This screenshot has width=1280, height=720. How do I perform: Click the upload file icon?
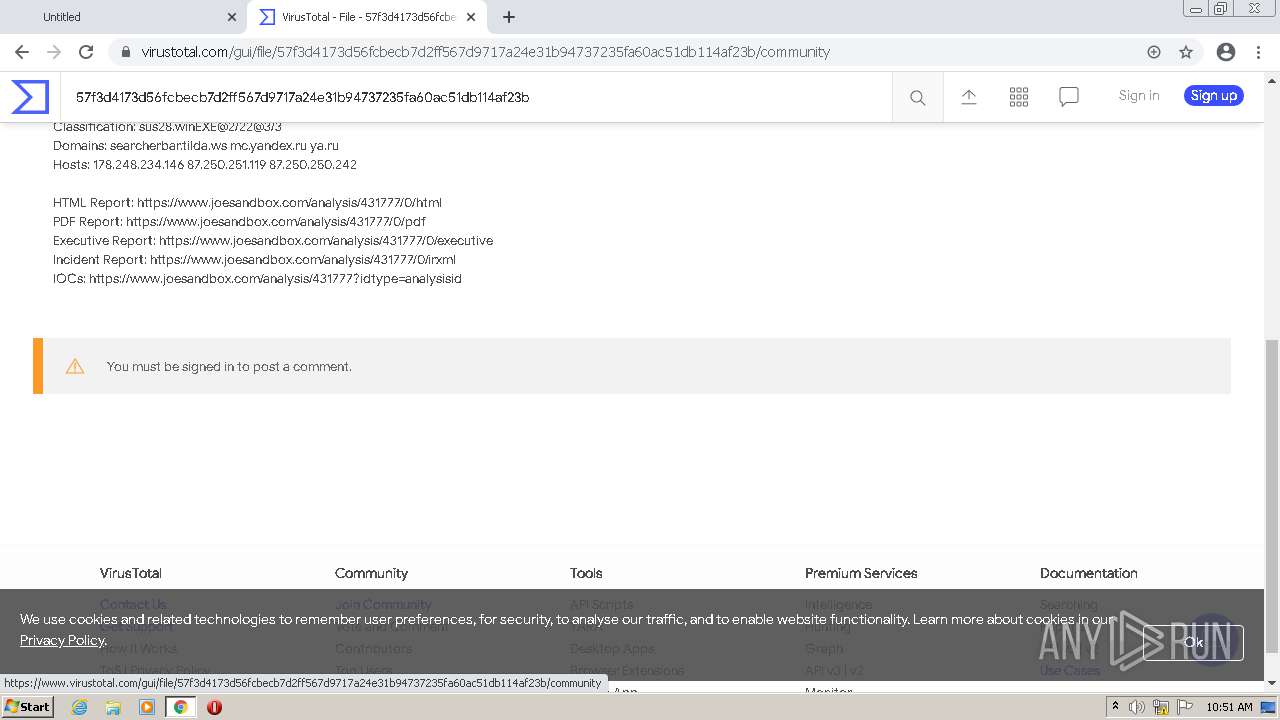(x=968, y=97)
